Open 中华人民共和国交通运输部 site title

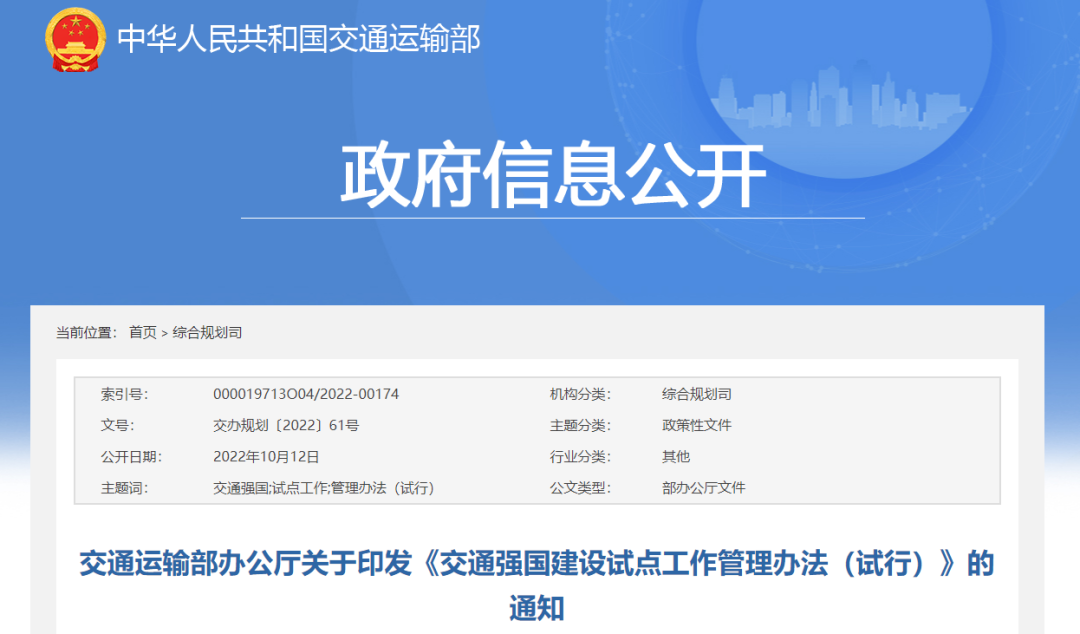point(298,39)
